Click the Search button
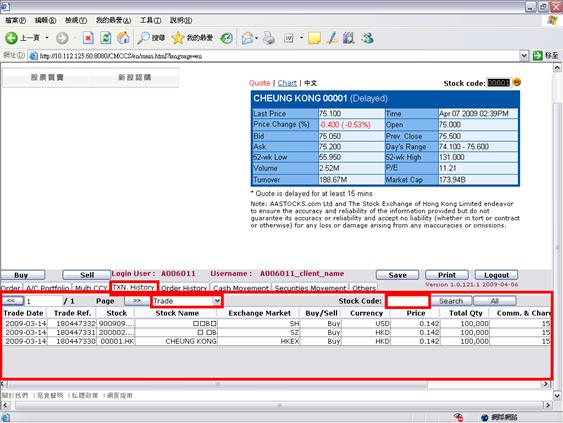The height and width of the screenshot is (423, 563). tap(451, 301)
